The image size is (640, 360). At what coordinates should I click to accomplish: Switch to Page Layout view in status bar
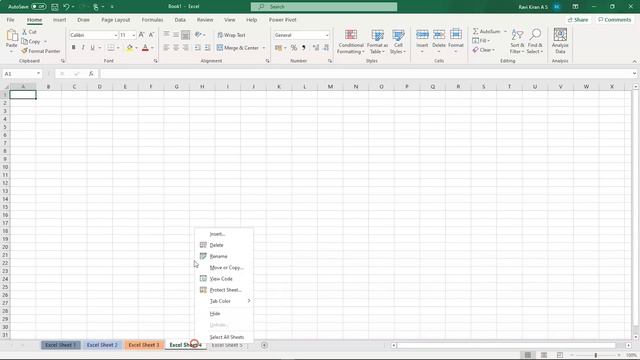coord(544,355)
